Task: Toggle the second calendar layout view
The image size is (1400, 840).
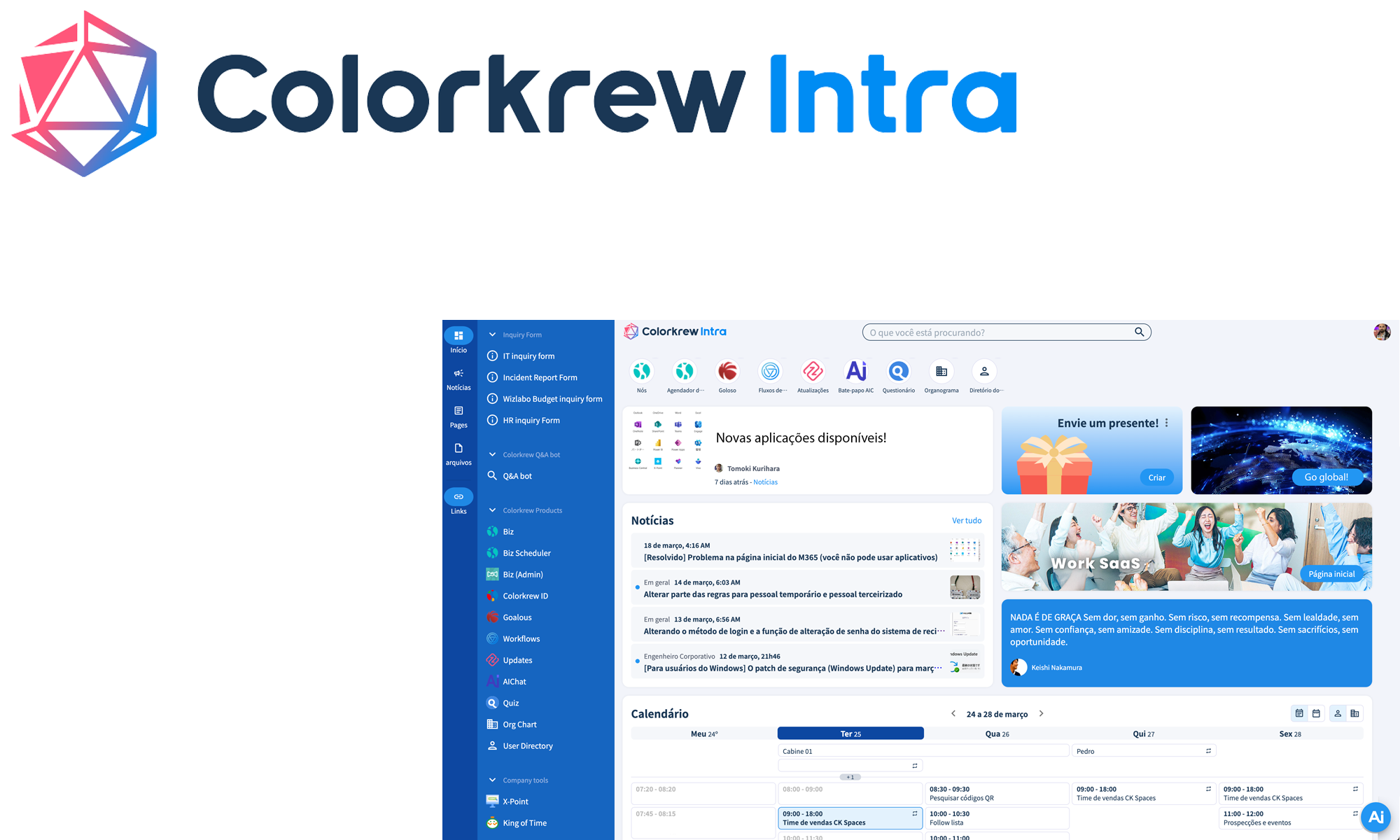Action: click(x=1316, y=713)
